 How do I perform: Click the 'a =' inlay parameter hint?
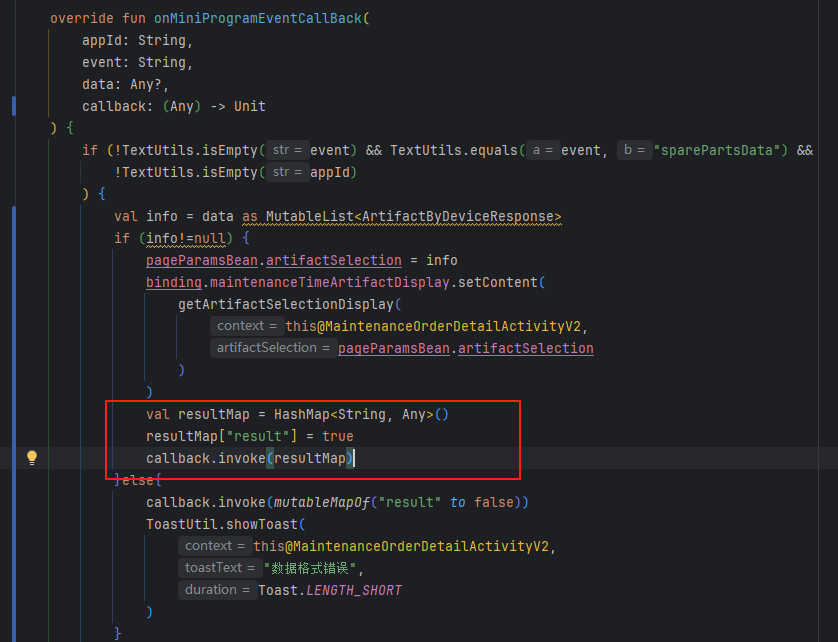542,150
